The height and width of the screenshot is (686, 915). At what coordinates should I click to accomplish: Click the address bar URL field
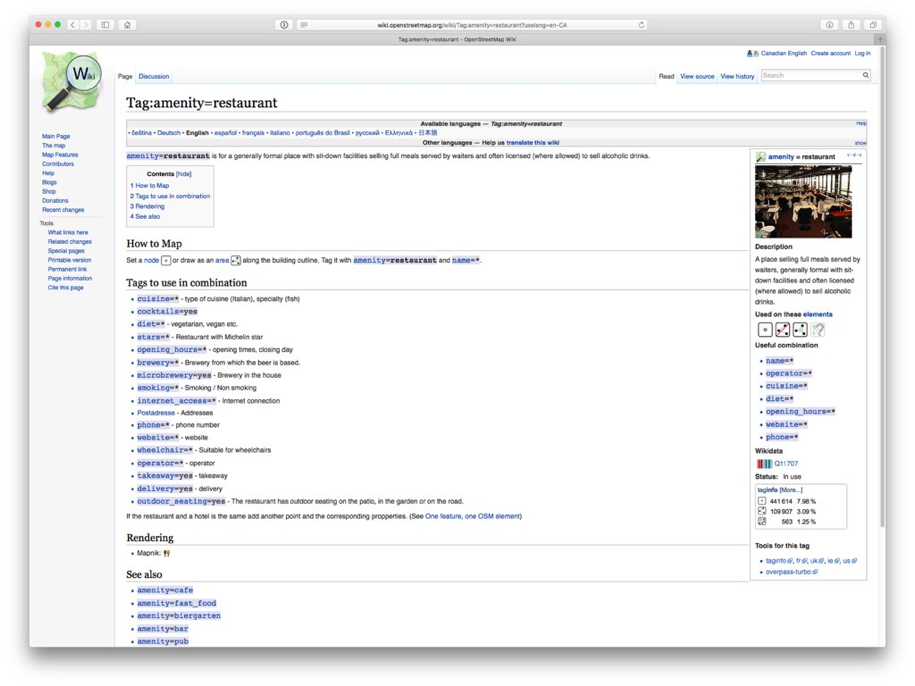pos(472,25)
